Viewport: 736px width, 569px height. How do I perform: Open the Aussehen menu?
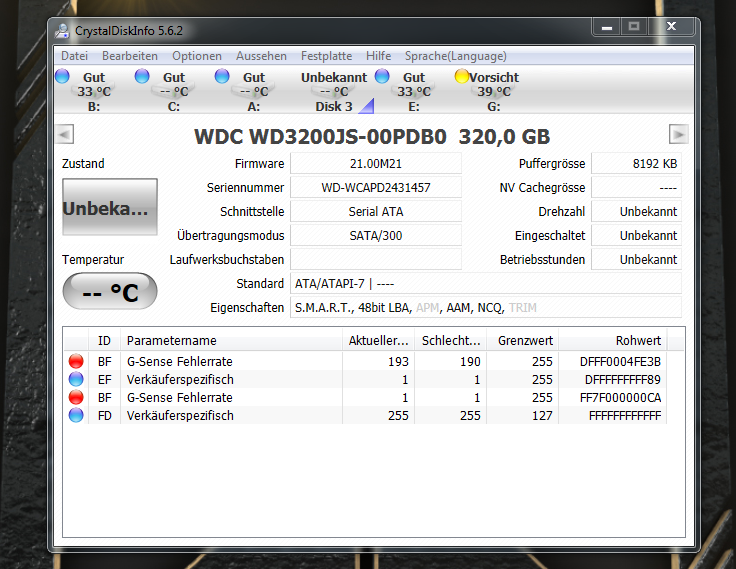[261, 56]
